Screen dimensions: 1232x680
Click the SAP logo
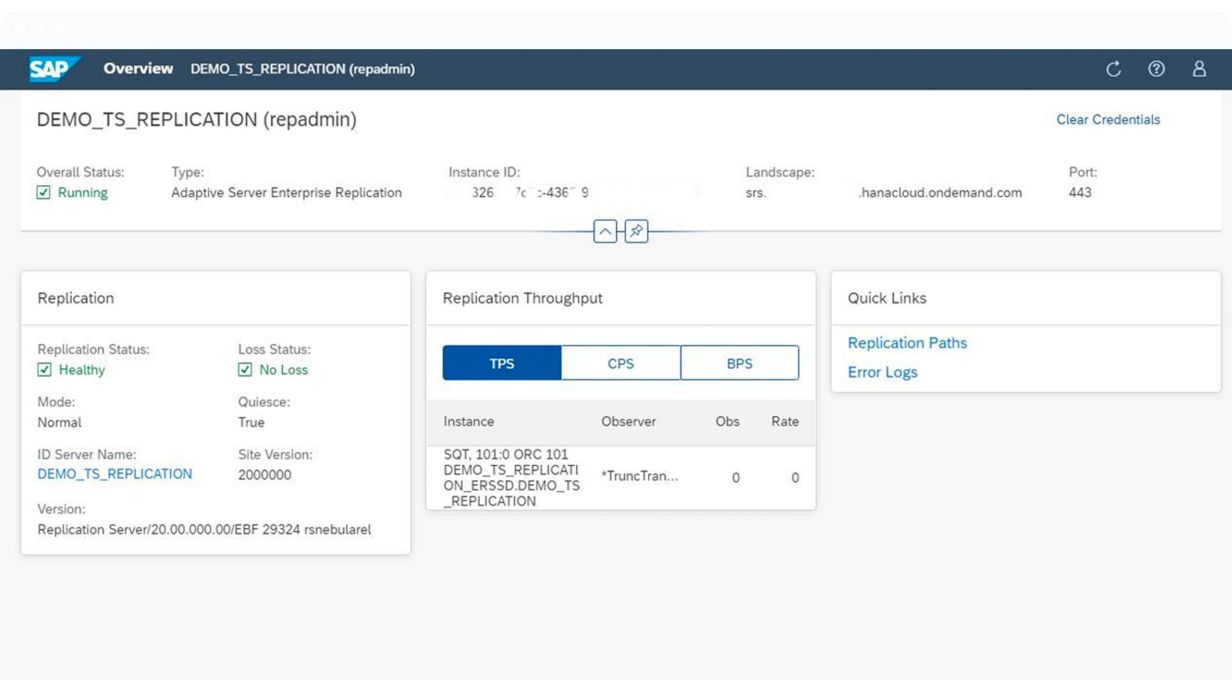pos(54,69)
